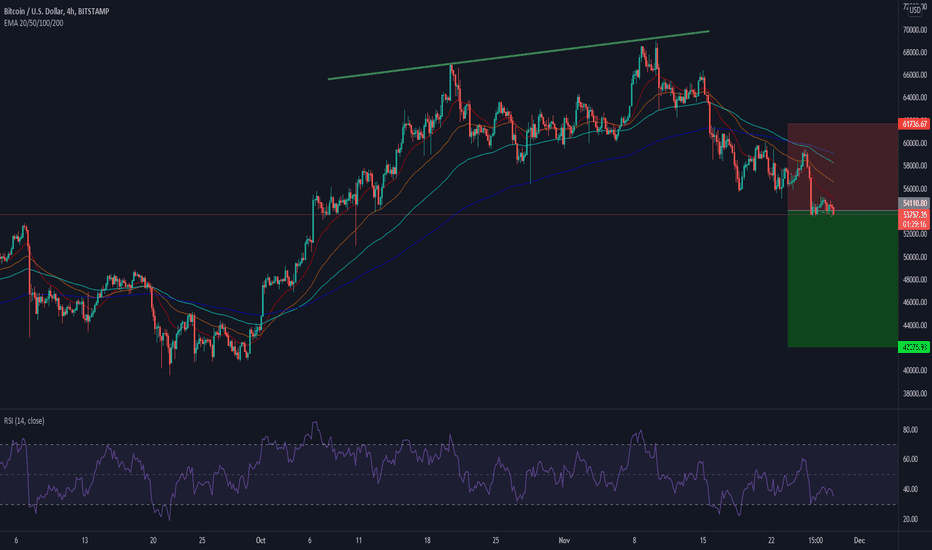
Task: Open the USD currency selector button
Action: (x=914, y=10)
